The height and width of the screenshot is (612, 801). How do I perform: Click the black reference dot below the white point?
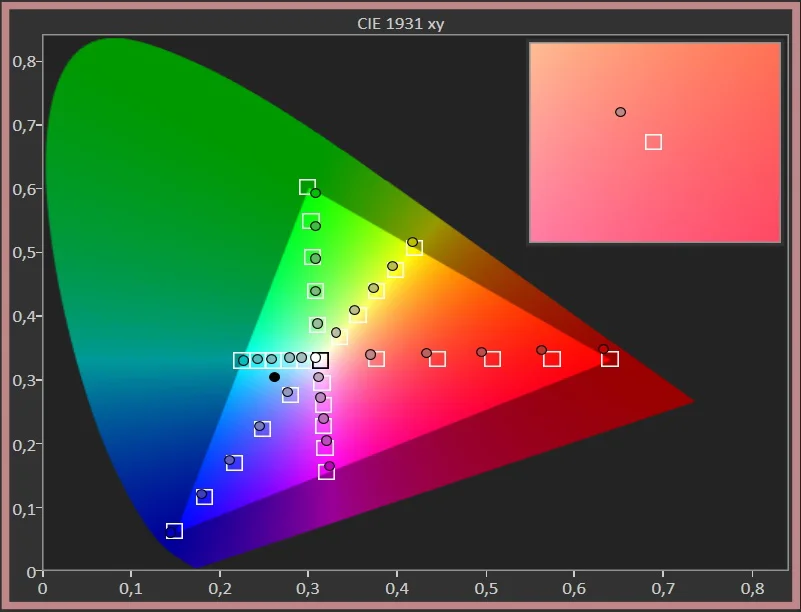click(x=274, y=377)
